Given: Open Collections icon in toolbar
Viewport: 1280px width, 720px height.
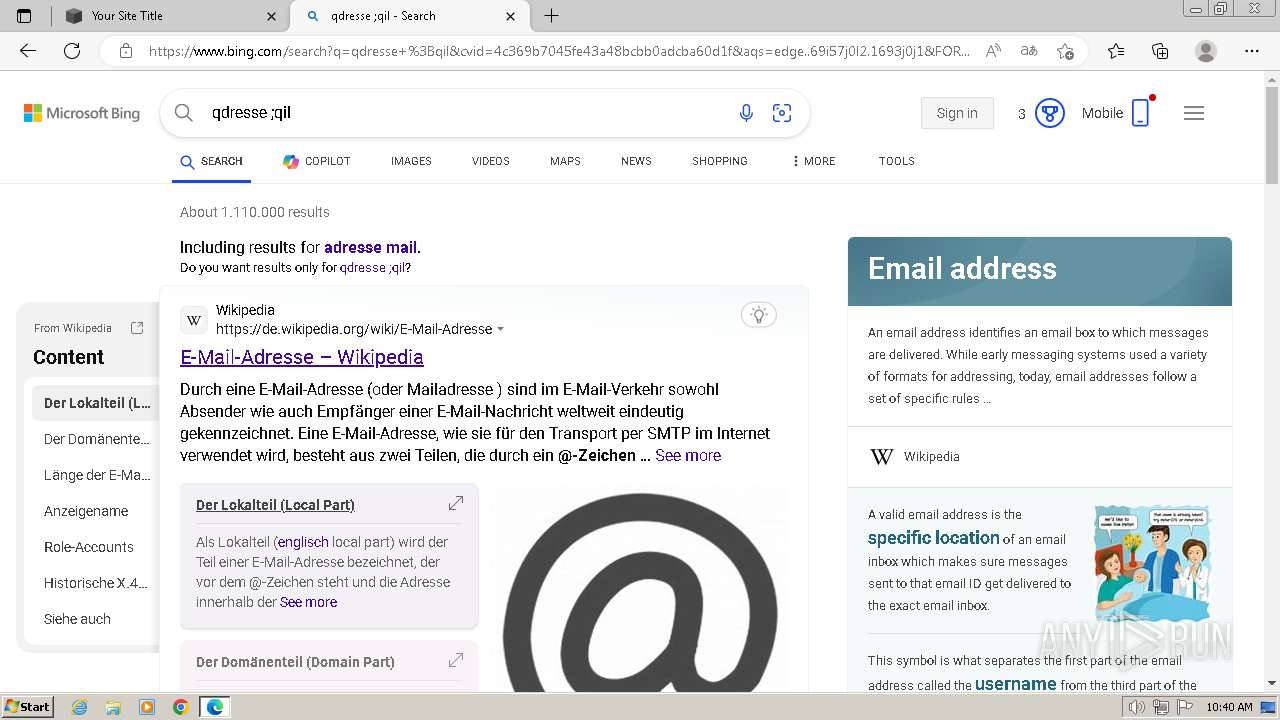Looking at the screenshot, I should click(x=1160, y=51).
